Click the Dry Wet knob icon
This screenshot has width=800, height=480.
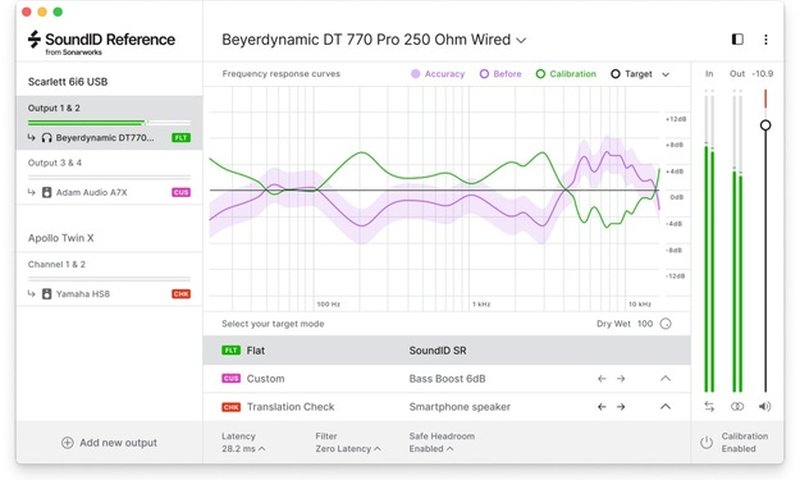[x=666, y=324]
